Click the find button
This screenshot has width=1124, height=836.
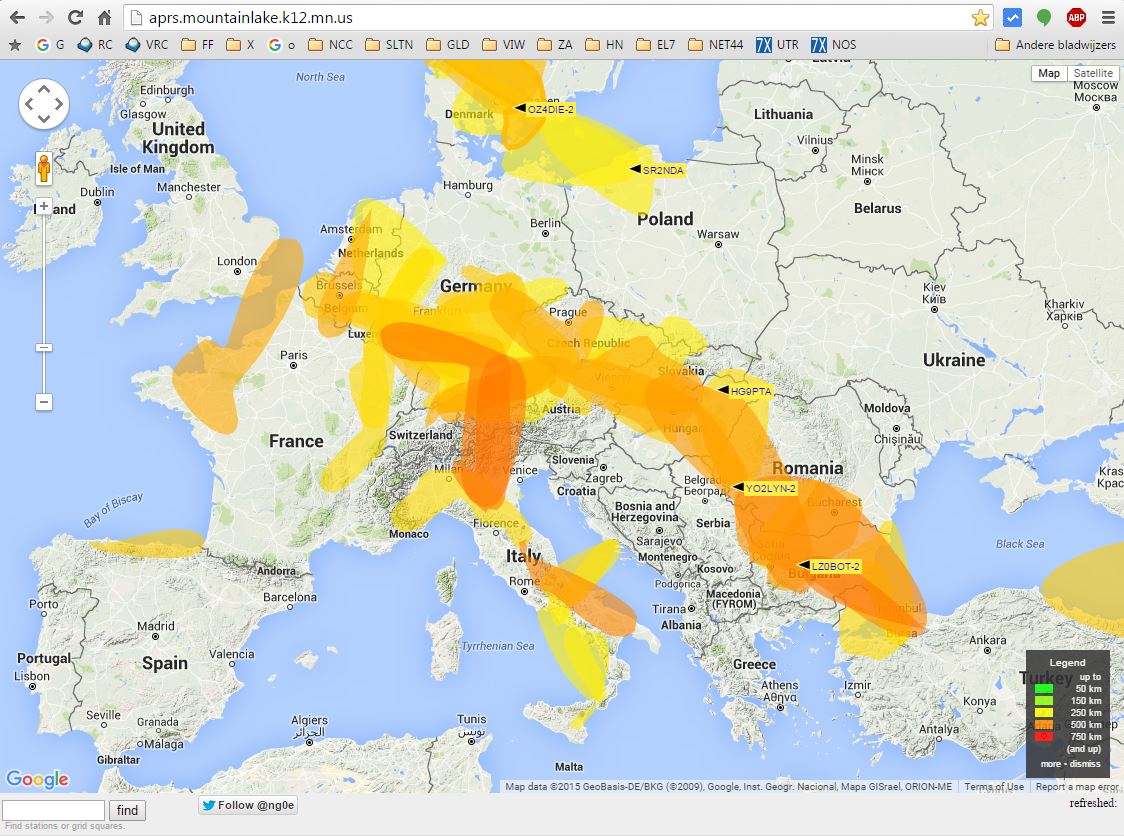pos(128,810)
